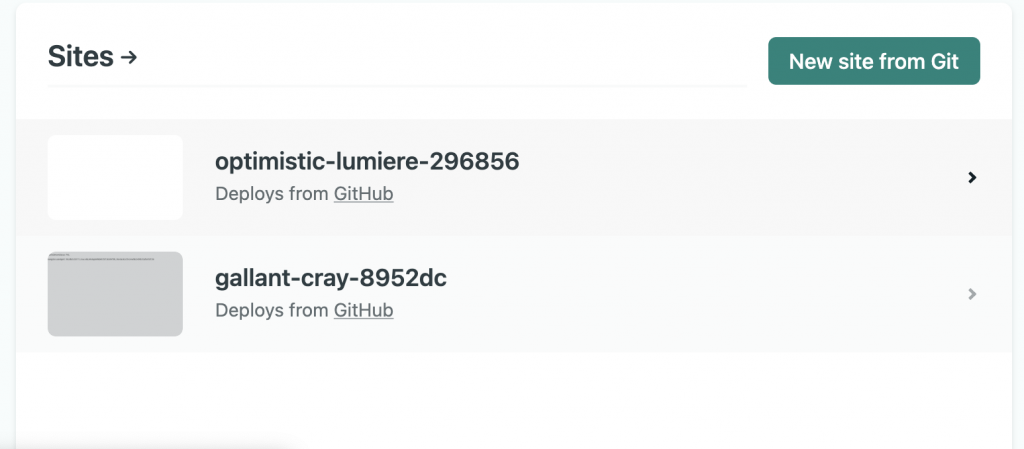Viewport: 1024px width, 449px height.
Task: Expand gallant-cray-8952dc via its right chevron
Action: tap(972, 295)
